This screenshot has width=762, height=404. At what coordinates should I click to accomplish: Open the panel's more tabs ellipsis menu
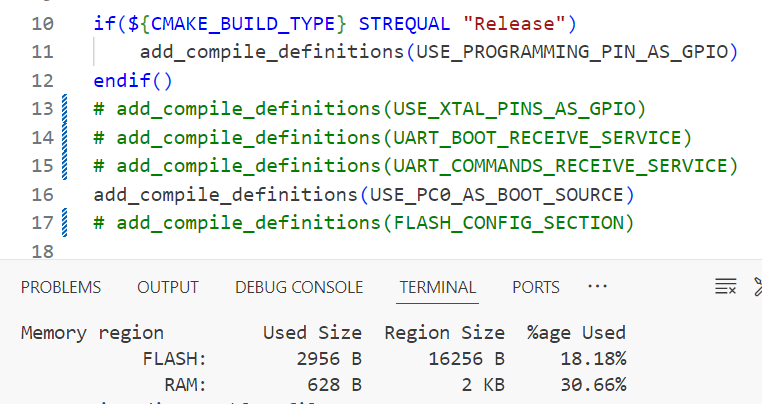pos(598,287)
